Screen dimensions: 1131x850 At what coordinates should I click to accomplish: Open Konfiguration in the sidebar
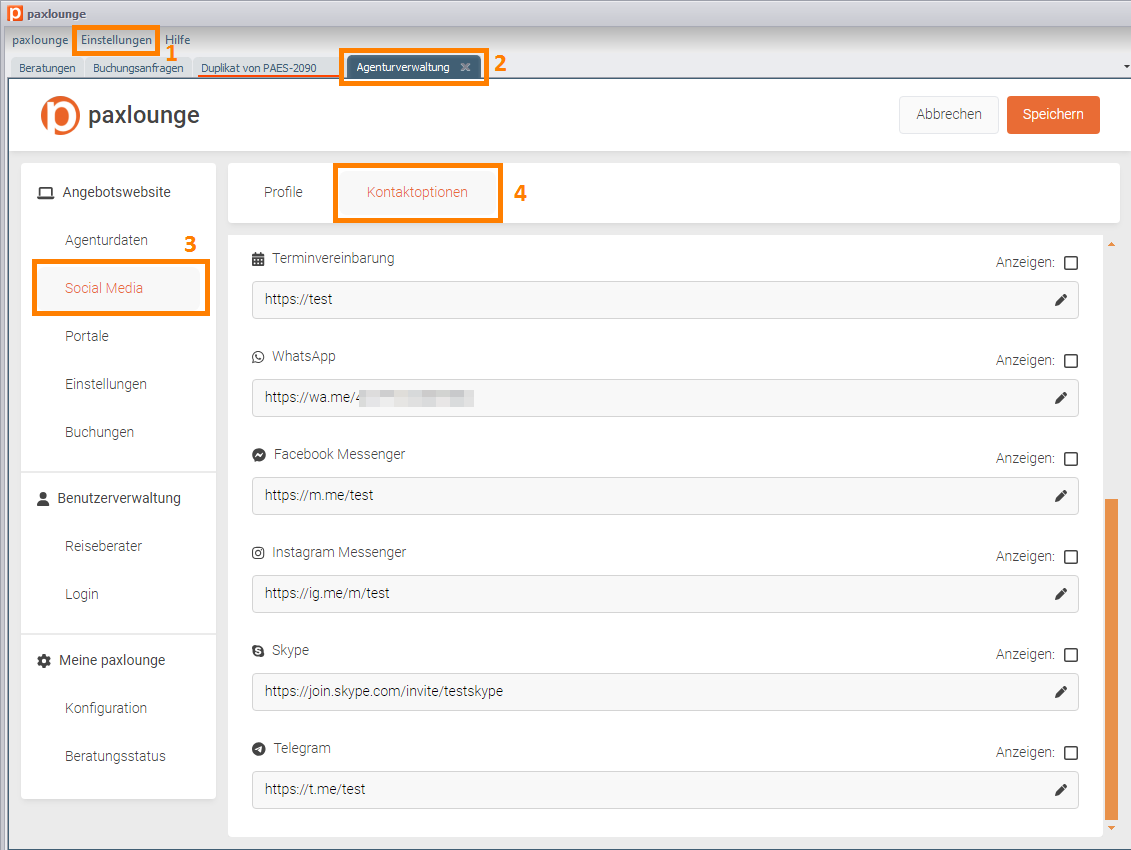(x=105, y=709)
